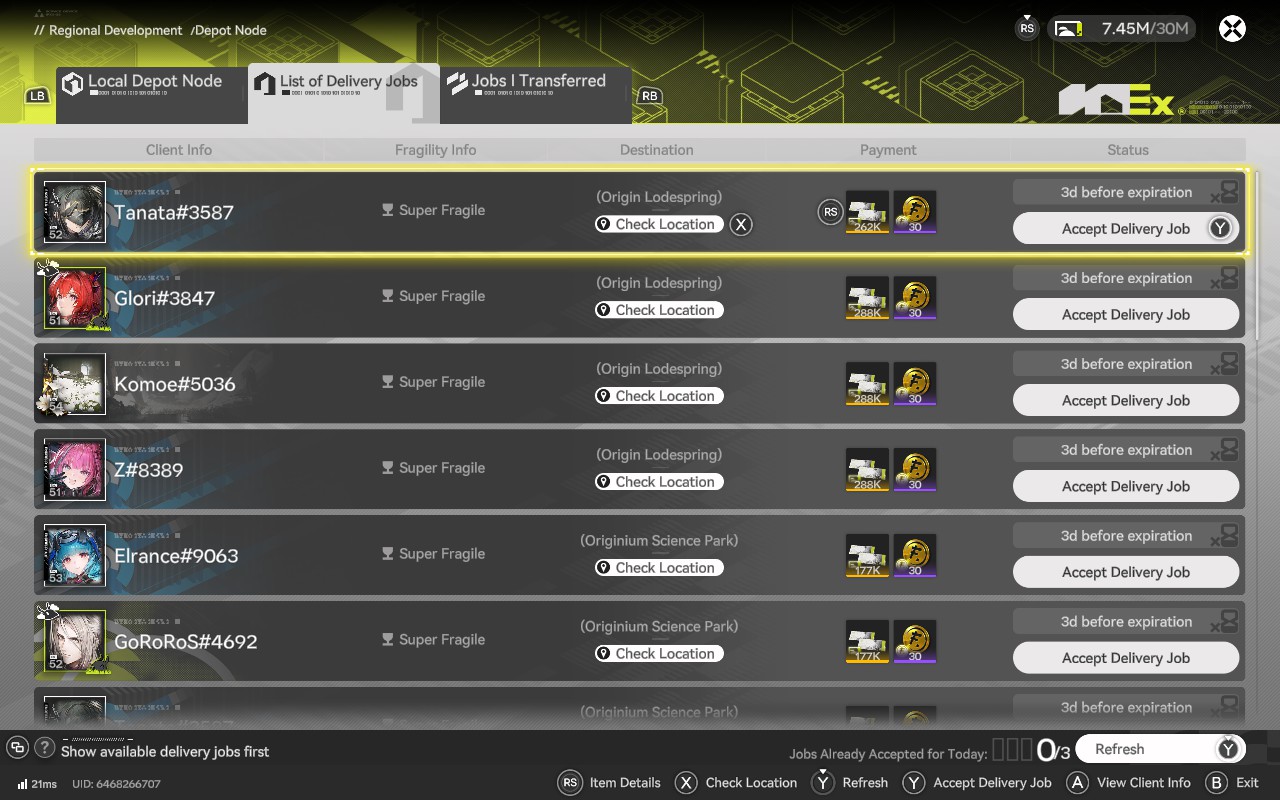
Task: Click the storage capacity icon showing 7.45M/30M
Action: tap(1068, 29)
